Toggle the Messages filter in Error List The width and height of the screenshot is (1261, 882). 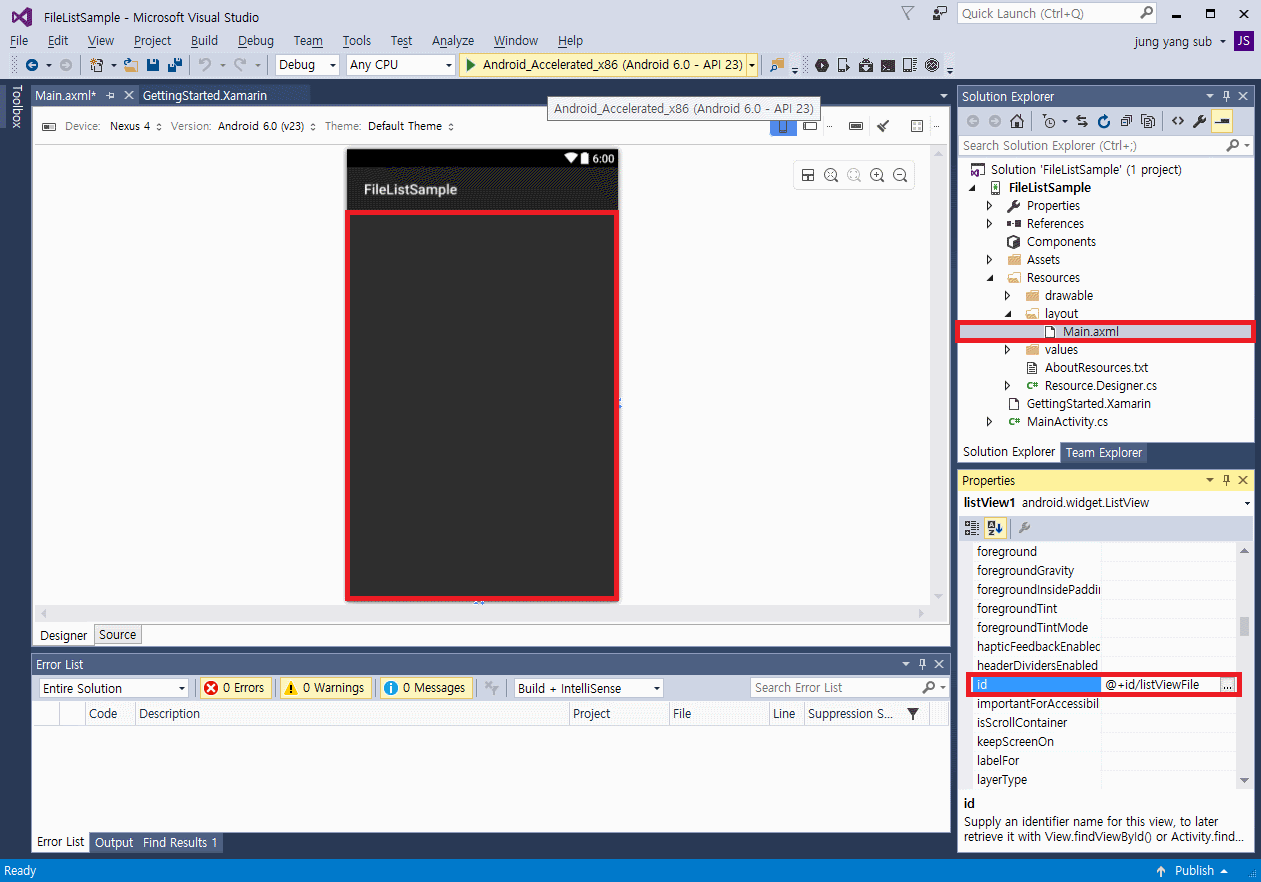click(x=425, y=688)
